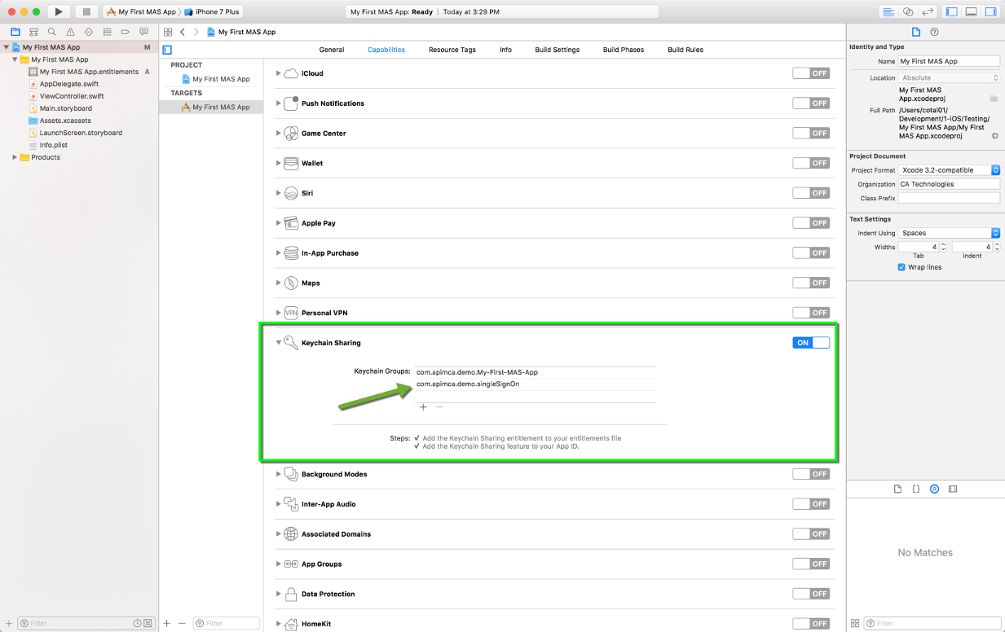Open Main.storyboard in navigator
This screenshot has width=1005, height=632.
[x=65, y=108]
